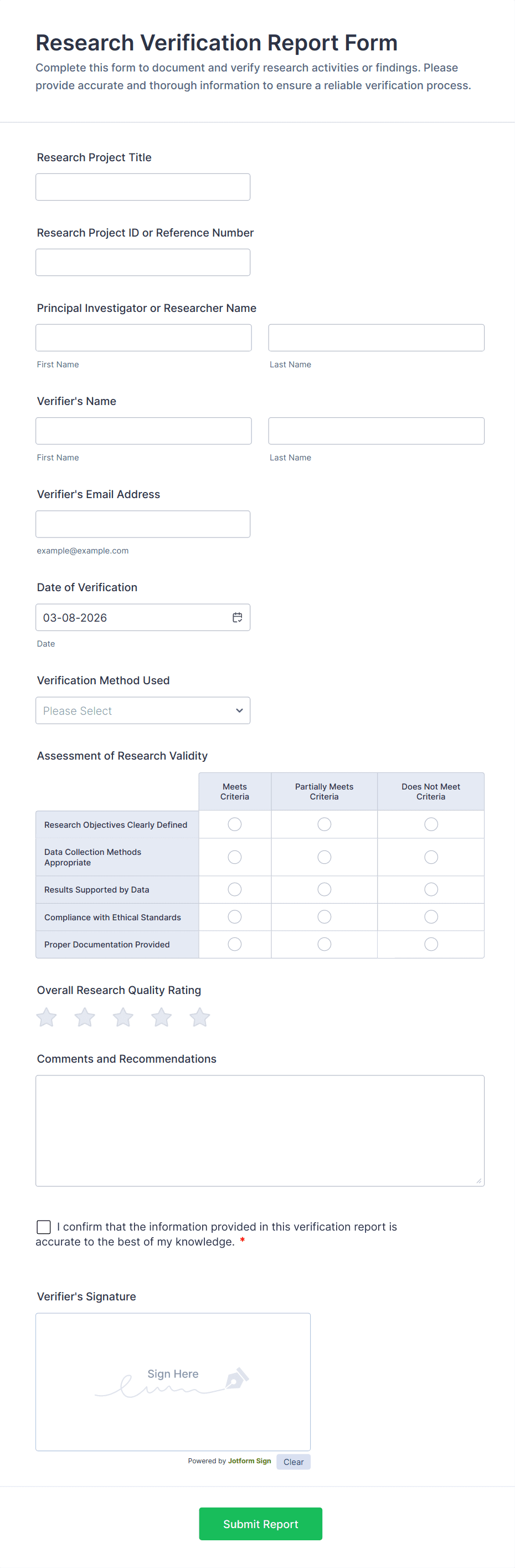Focus the Verifier's Email Address field

[143, 524]
